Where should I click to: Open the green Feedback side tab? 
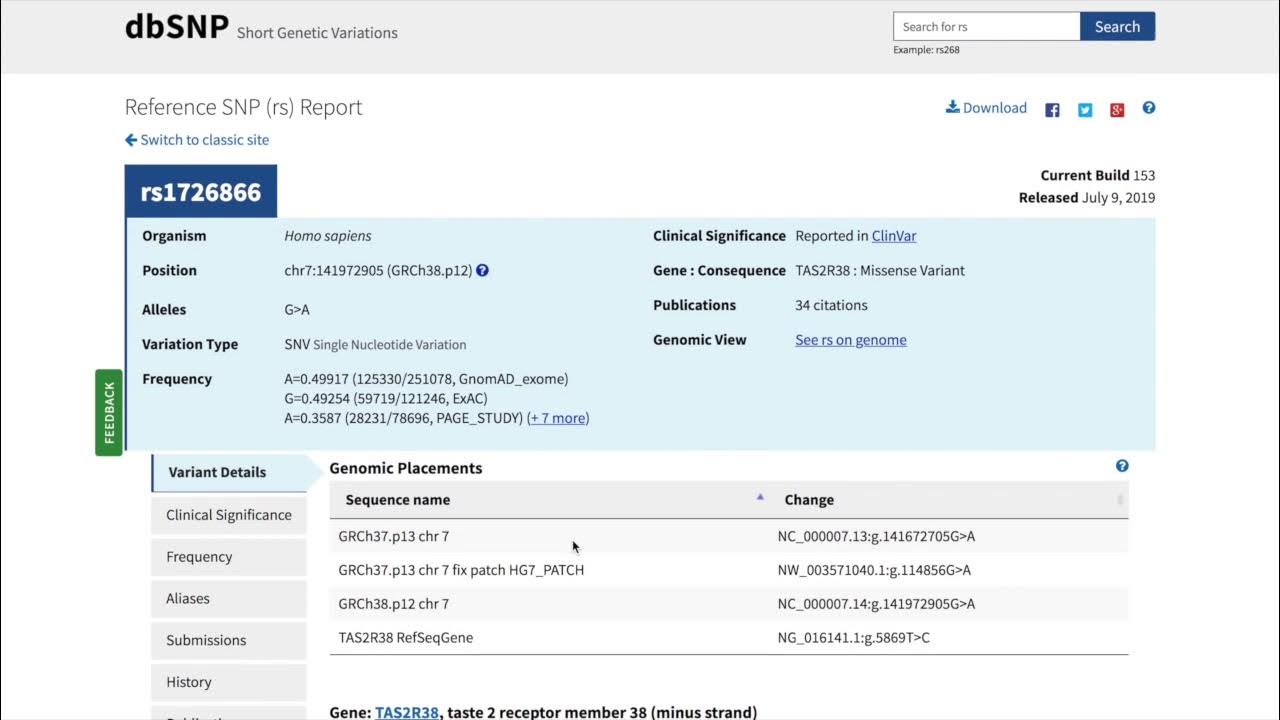pos(109,412)
